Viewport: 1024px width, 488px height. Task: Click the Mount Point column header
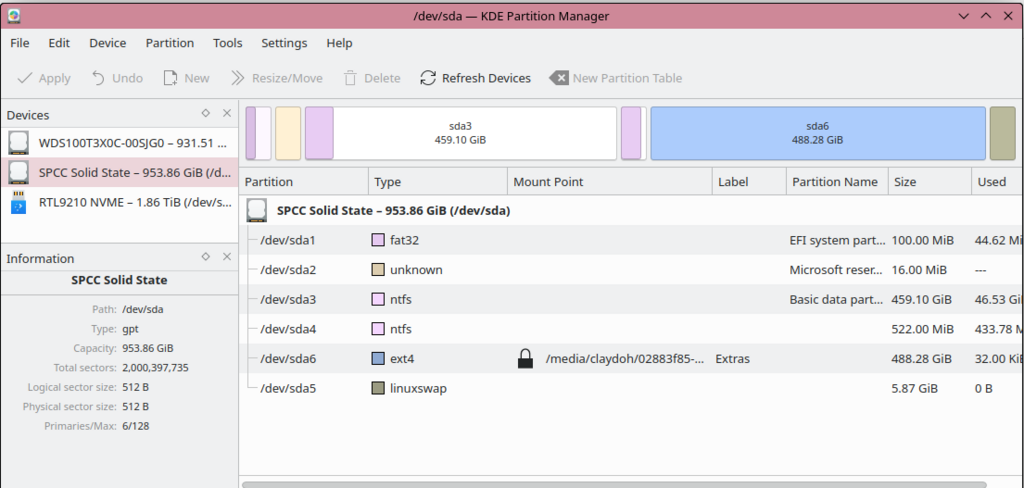[x=548, y=182]
